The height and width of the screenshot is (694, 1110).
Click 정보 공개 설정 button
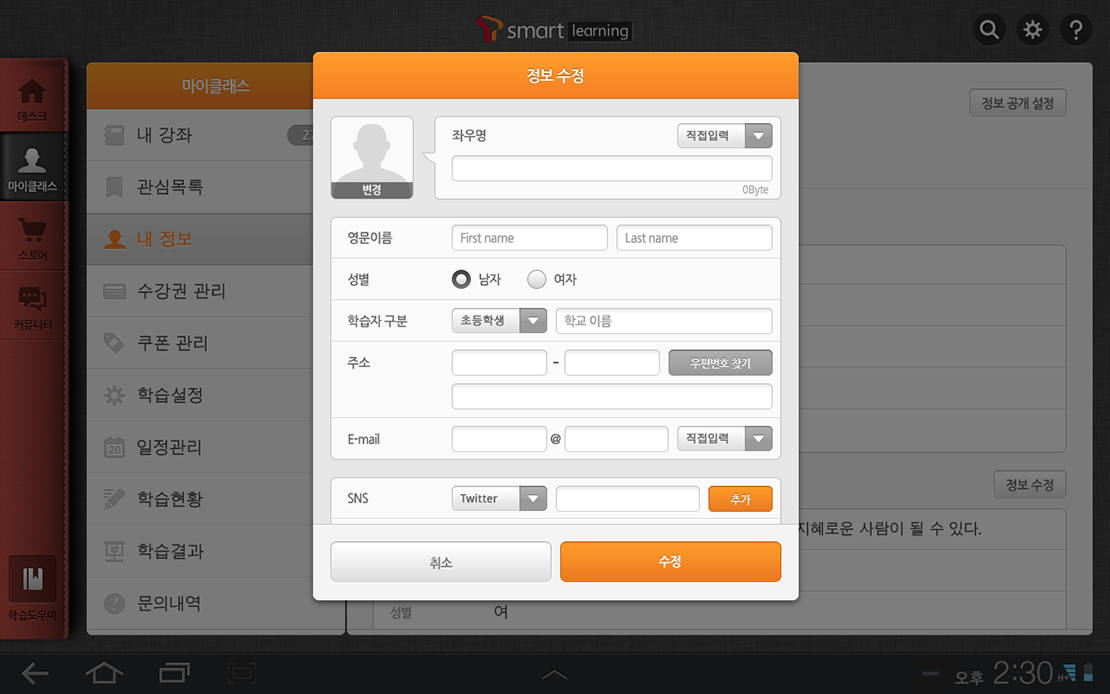pyautogui.click(x=1017, y=103)
